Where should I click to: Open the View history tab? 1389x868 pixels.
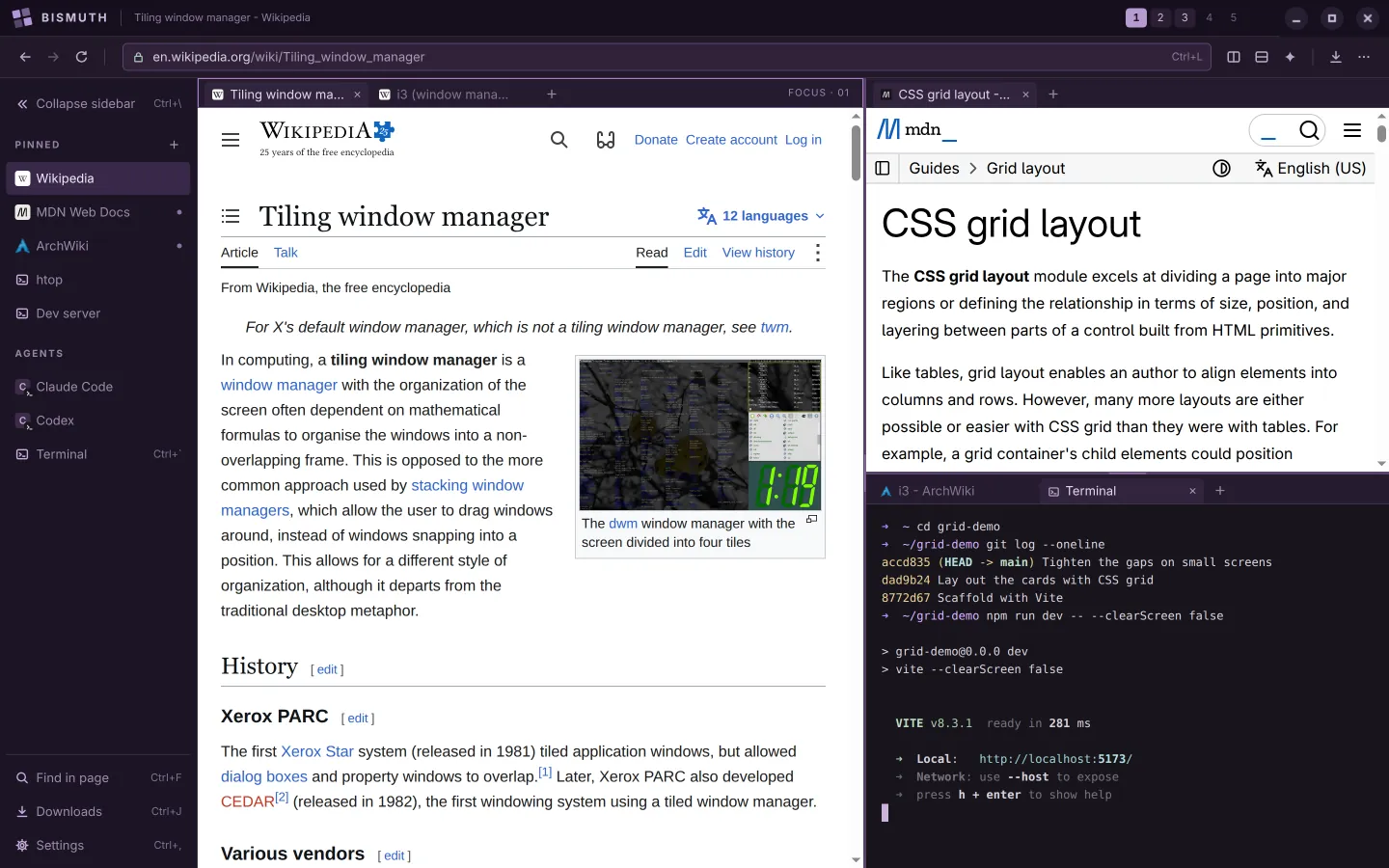pyautogui.click(x=758, y=253)
